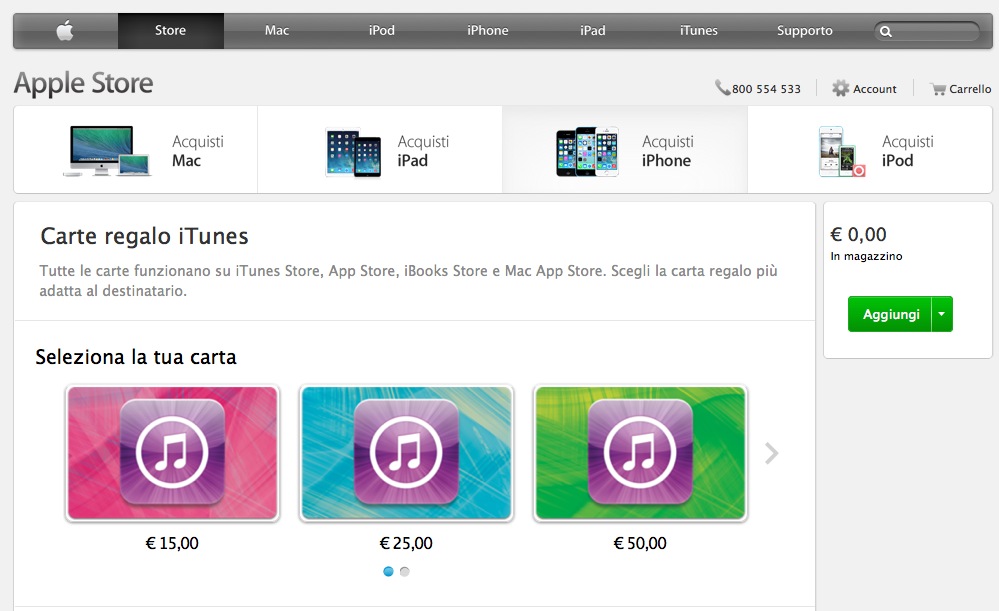Screen dimensions: 999x611
Task: Click the green Aggiungi button
Action: (x=889, y=313)
